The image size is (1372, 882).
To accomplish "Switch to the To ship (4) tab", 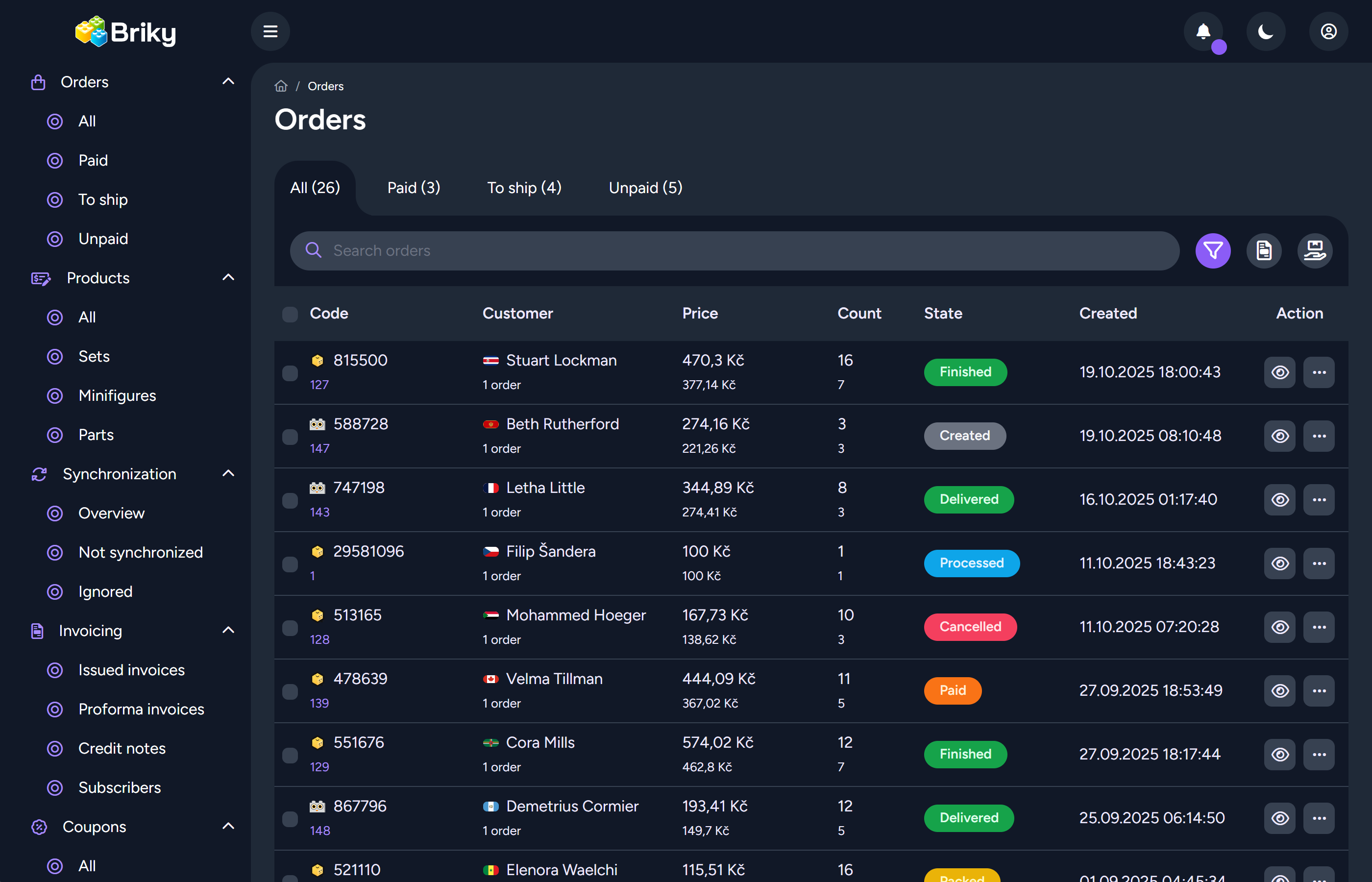I will (x=524, y=188).
